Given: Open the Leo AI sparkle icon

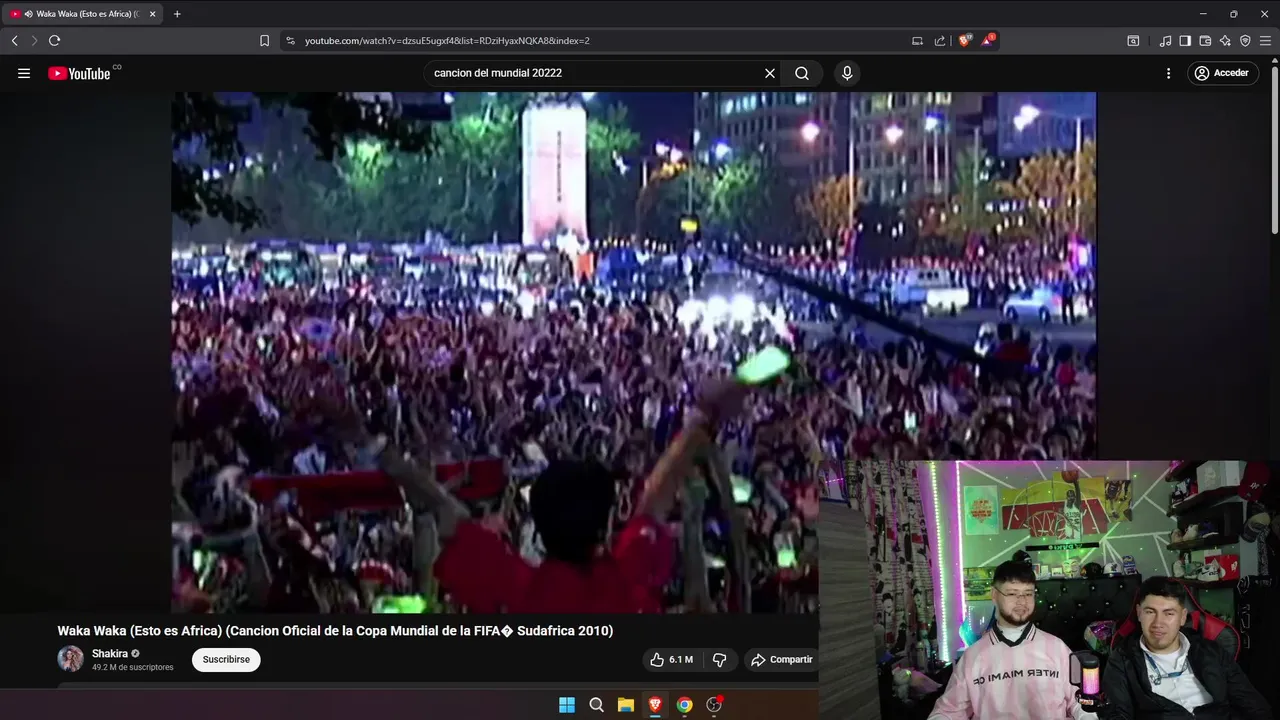Looking at the screenshot, I should [x=1225, y=41].
